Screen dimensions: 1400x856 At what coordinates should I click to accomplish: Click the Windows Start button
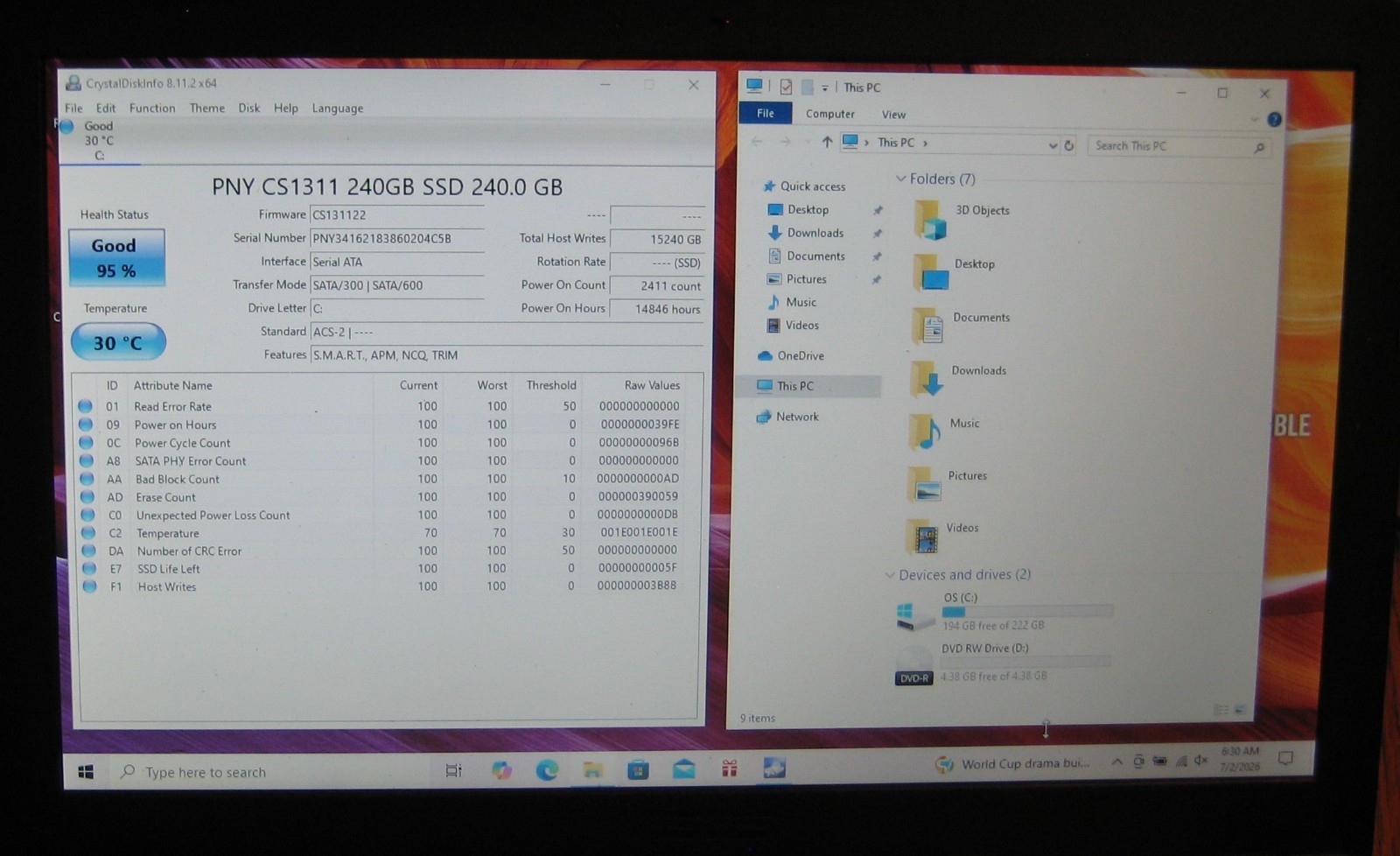[x=86, y=772]
